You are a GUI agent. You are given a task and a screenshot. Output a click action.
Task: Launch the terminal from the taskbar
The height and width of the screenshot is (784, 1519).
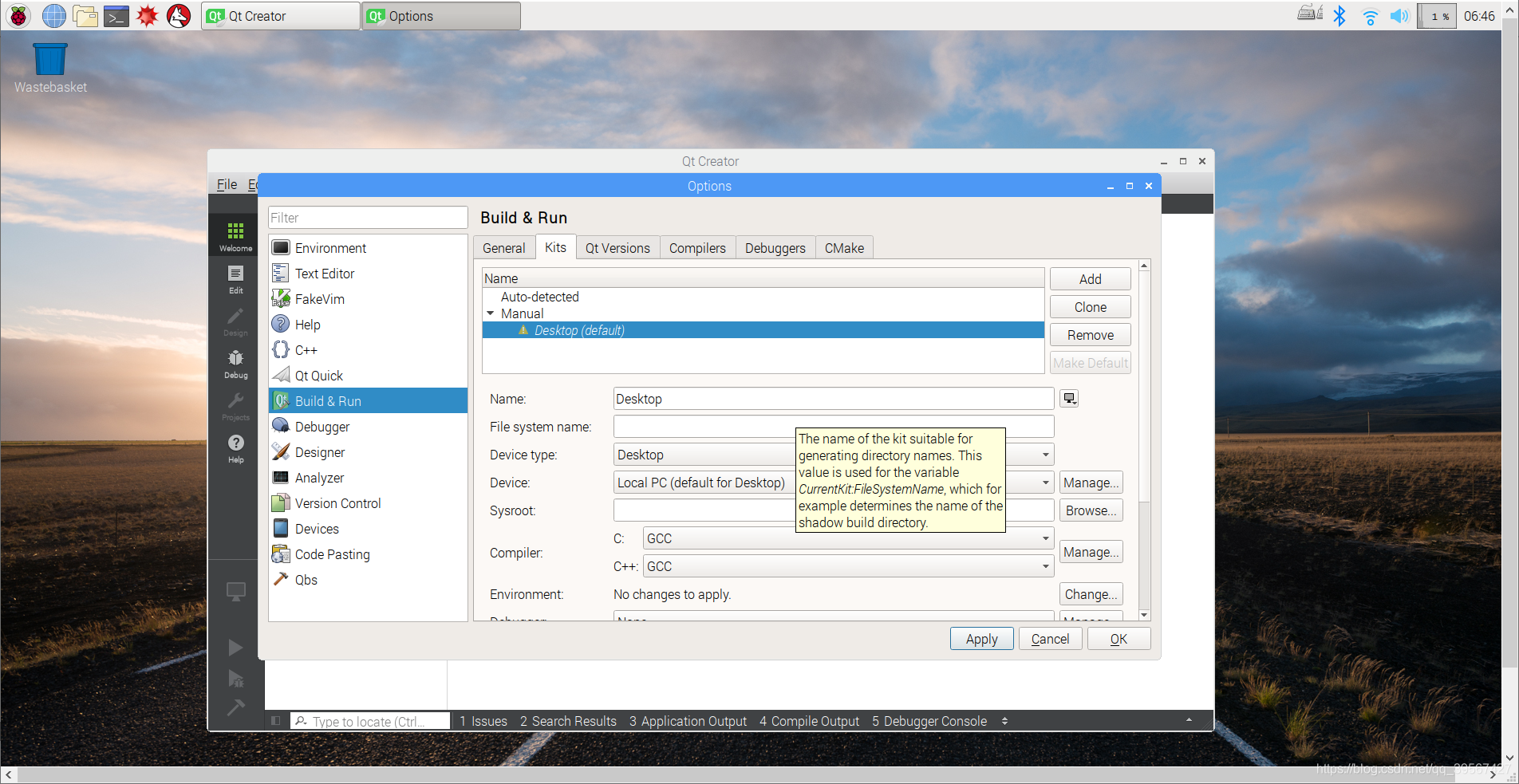[x=116, y=16]
